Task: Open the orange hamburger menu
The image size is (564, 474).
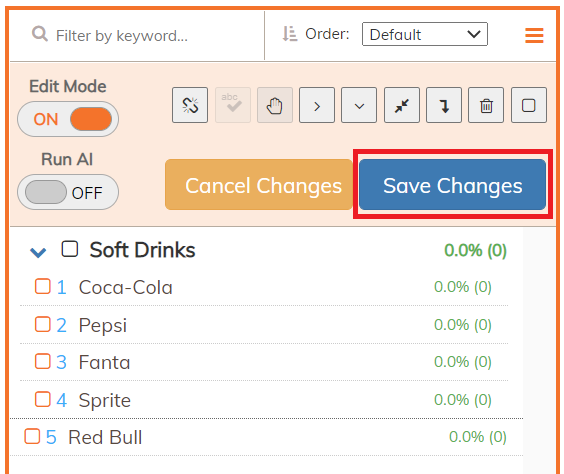Action: point(534,35)
